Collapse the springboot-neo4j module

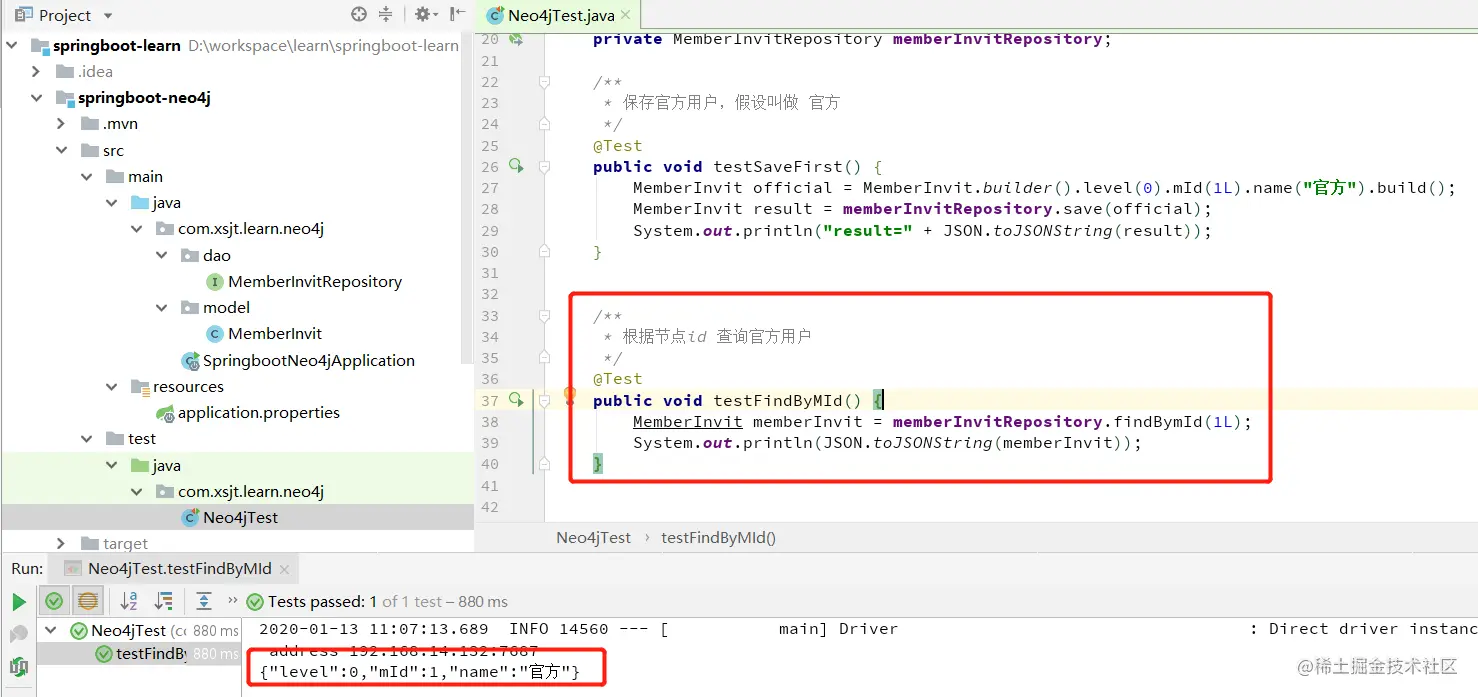click(x=37, y=98)
